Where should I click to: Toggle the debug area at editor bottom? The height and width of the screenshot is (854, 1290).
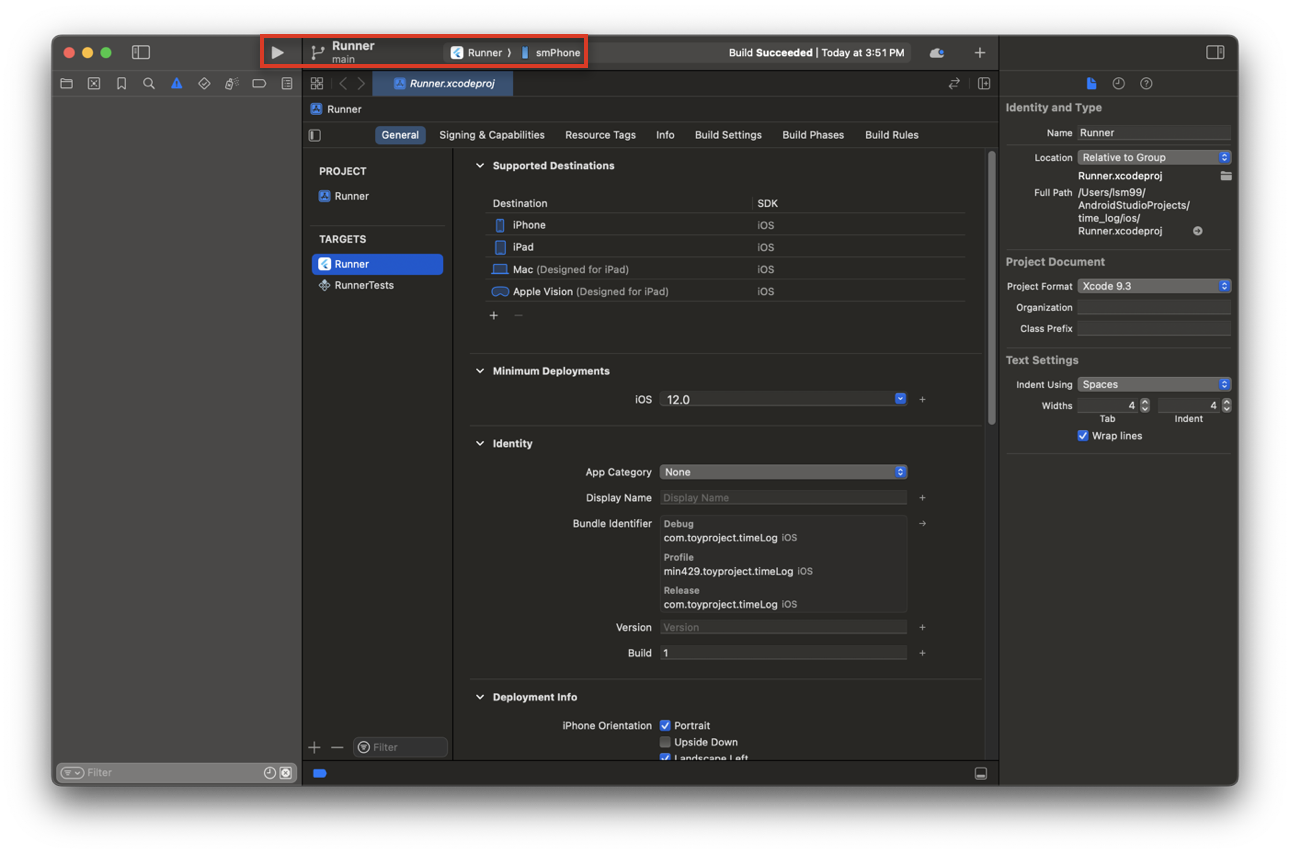pyautogui.click(x=981, y=774)
